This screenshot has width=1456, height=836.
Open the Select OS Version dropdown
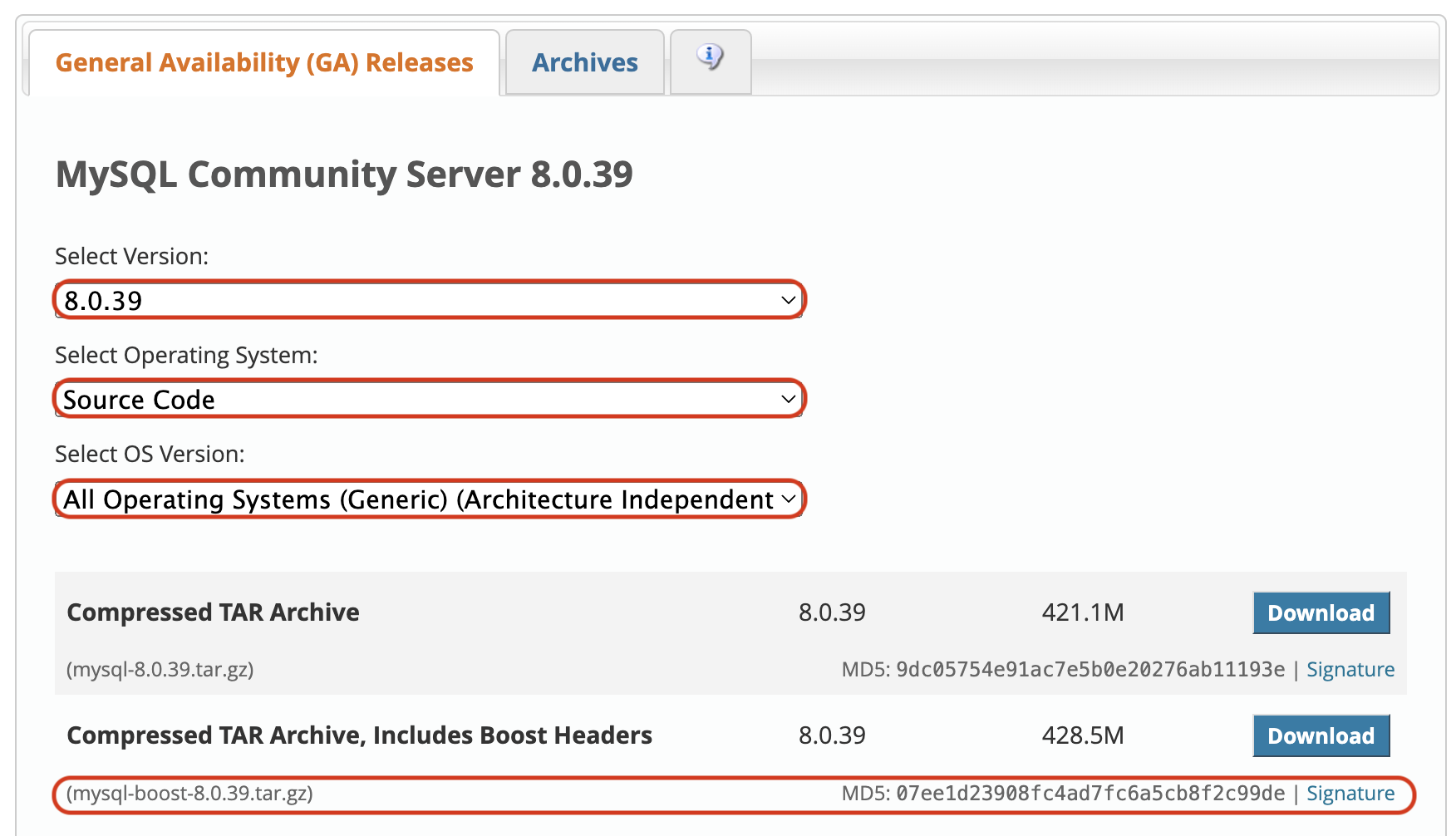coord(429,499)
